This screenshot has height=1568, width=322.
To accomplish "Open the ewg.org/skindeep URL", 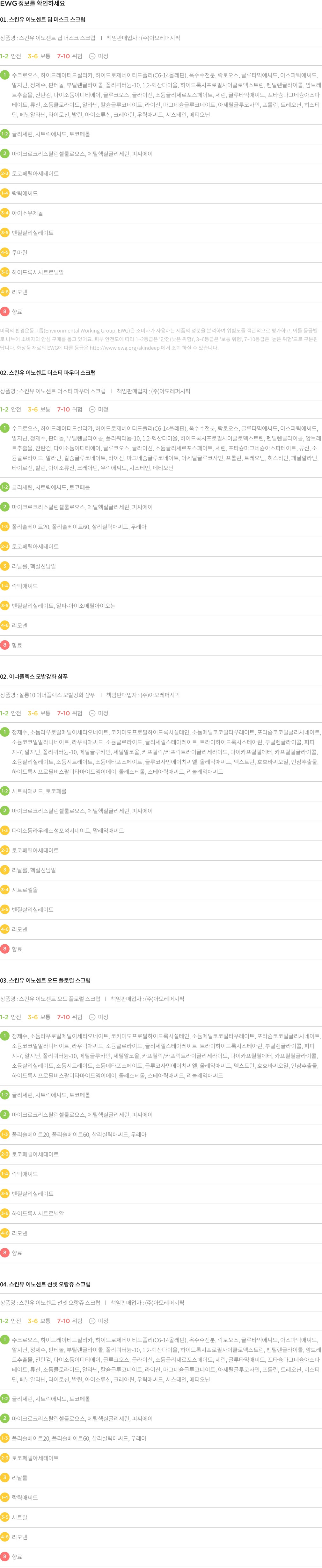I will click(125, 348).
